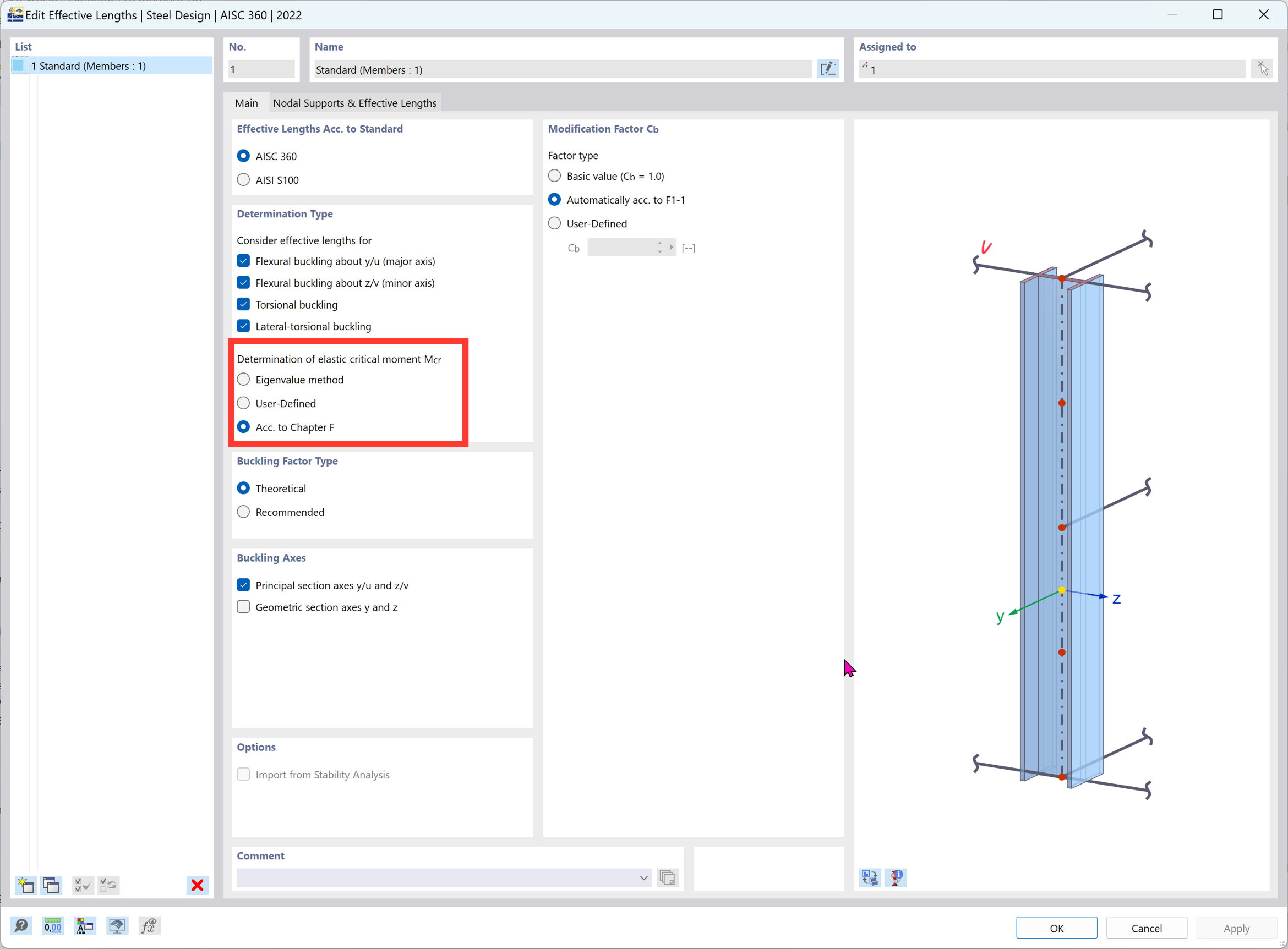Click the delete list entry red X icon
This screenshot has height=949, width=1288.
[x=197, y=885]
